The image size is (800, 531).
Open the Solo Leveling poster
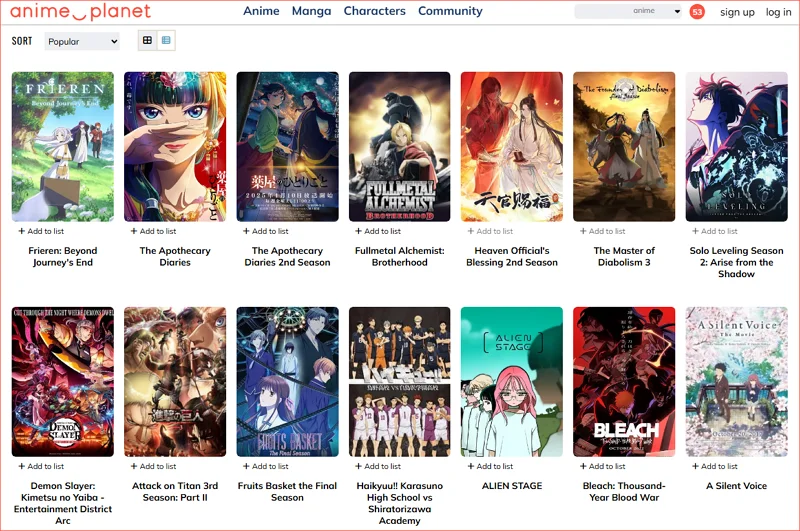736,146
